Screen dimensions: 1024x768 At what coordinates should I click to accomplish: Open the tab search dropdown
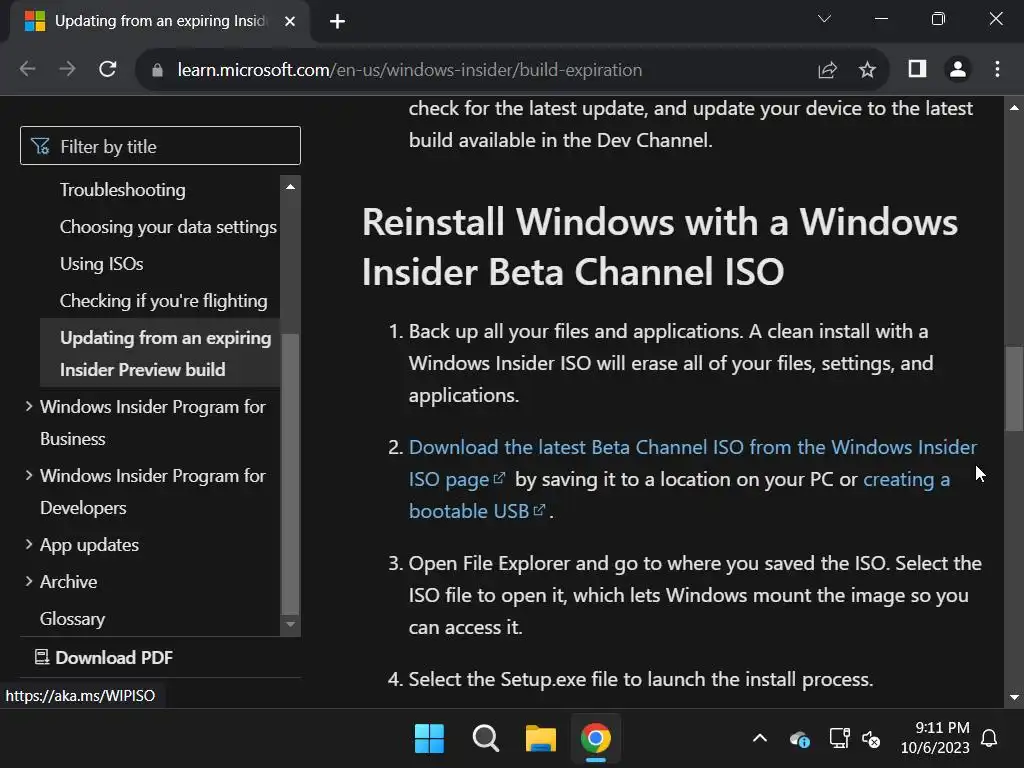point(824,19)
